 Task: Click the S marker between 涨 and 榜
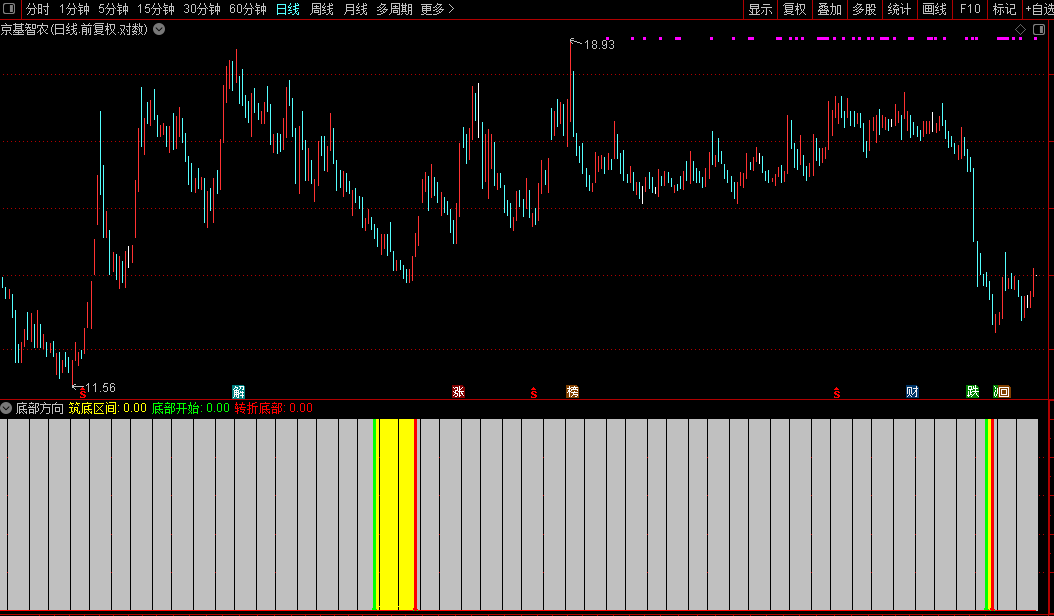(534, 393)
